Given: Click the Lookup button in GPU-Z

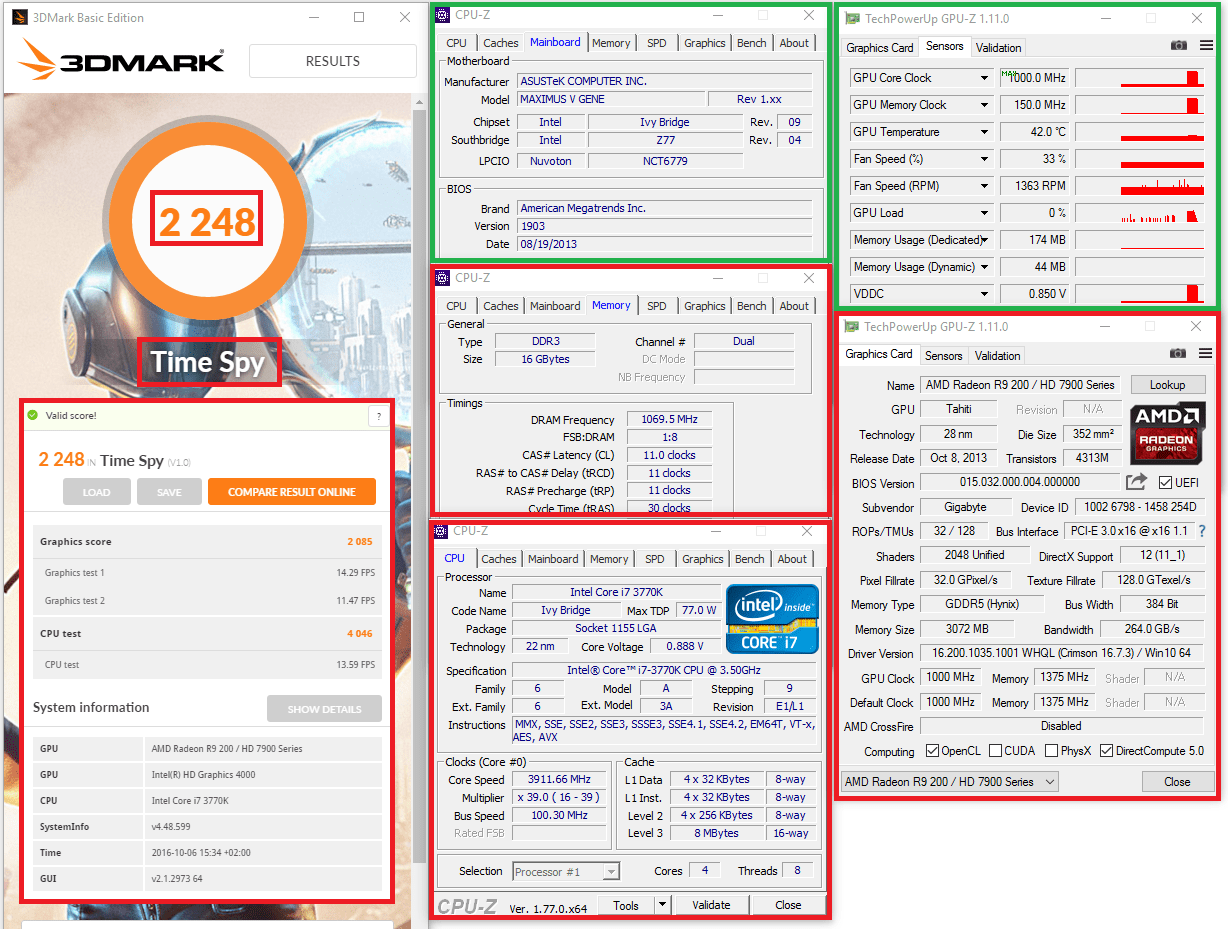Looking at the screenshot, I should click(x=1168, y=384).
